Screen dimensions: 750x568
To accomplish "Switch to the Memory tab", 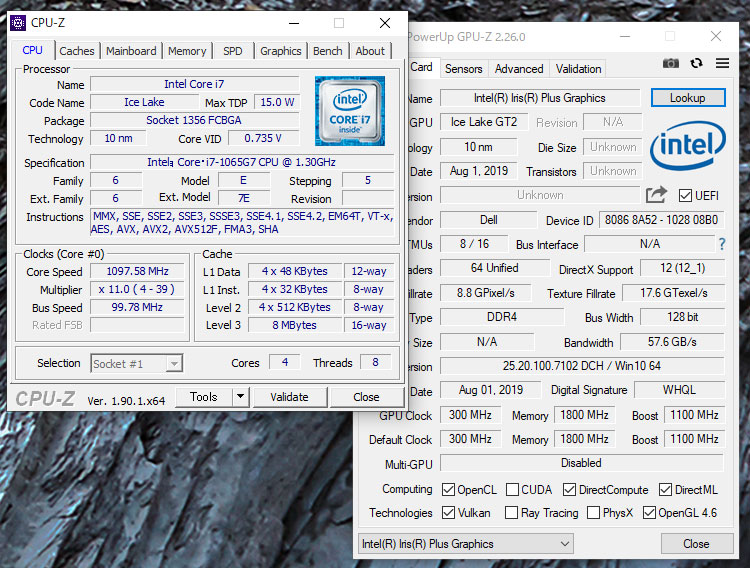I will tap(187, 51).
